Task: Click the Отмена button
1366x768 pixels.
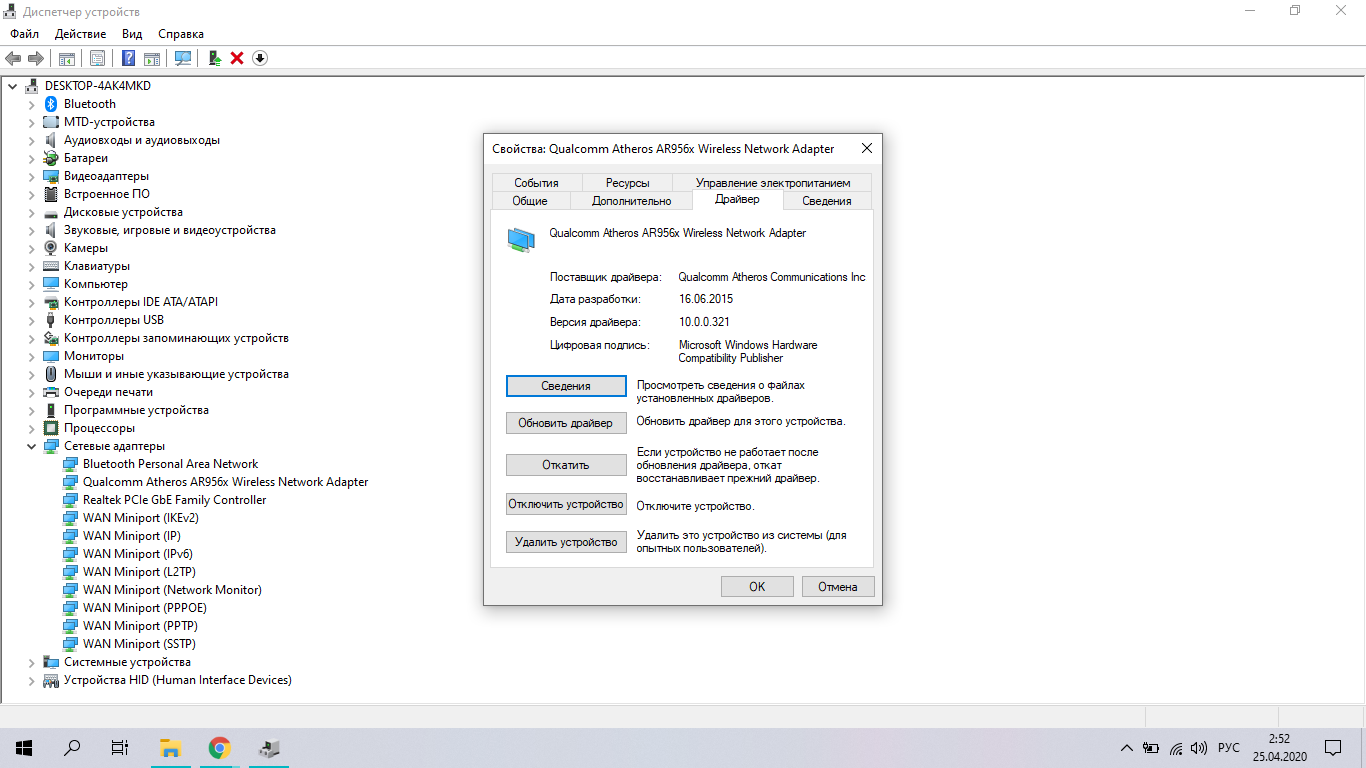Action: [838, 587]
